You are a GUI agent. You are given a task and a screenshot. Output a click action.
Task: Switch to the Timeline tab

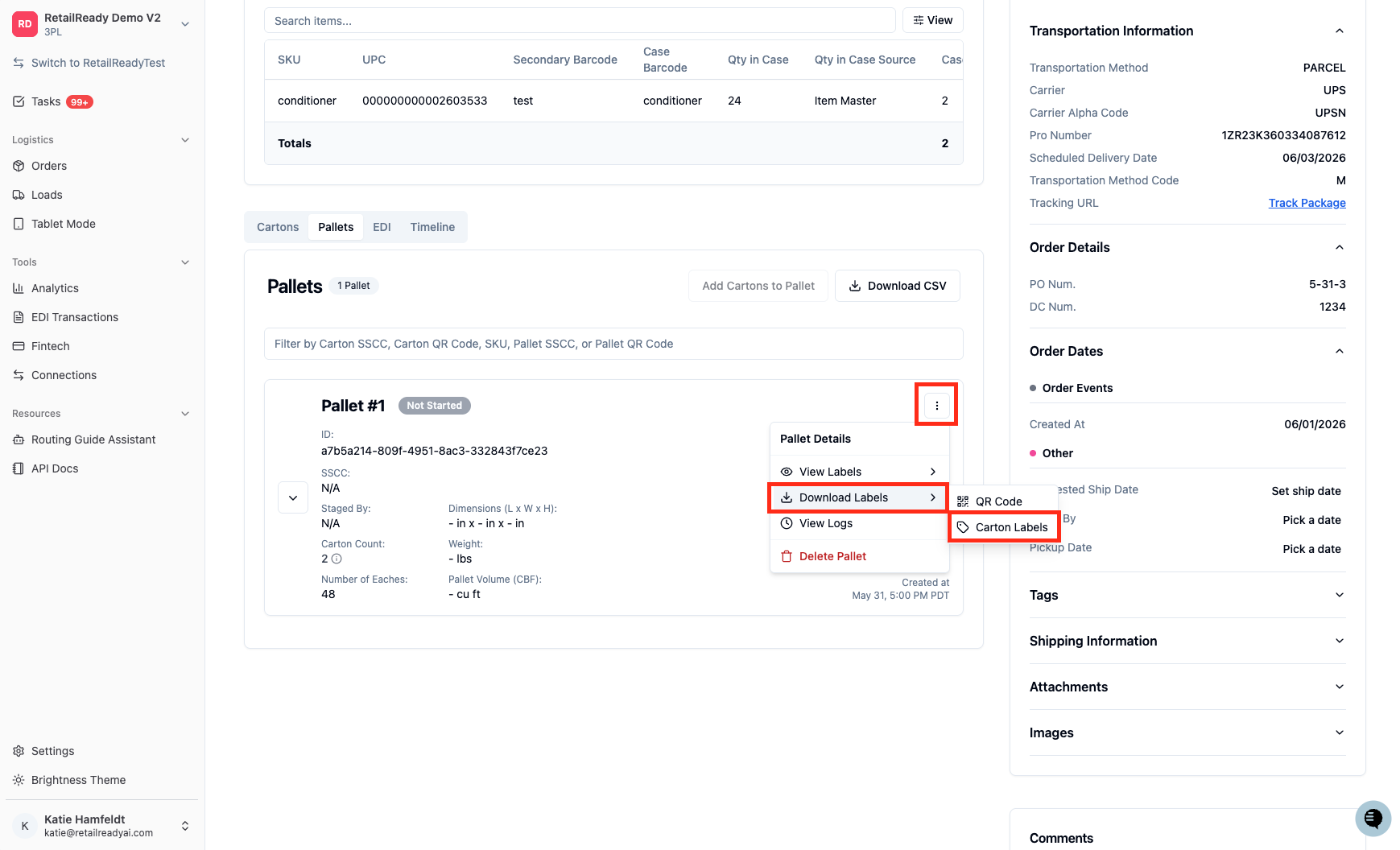(x=432, y=227)
